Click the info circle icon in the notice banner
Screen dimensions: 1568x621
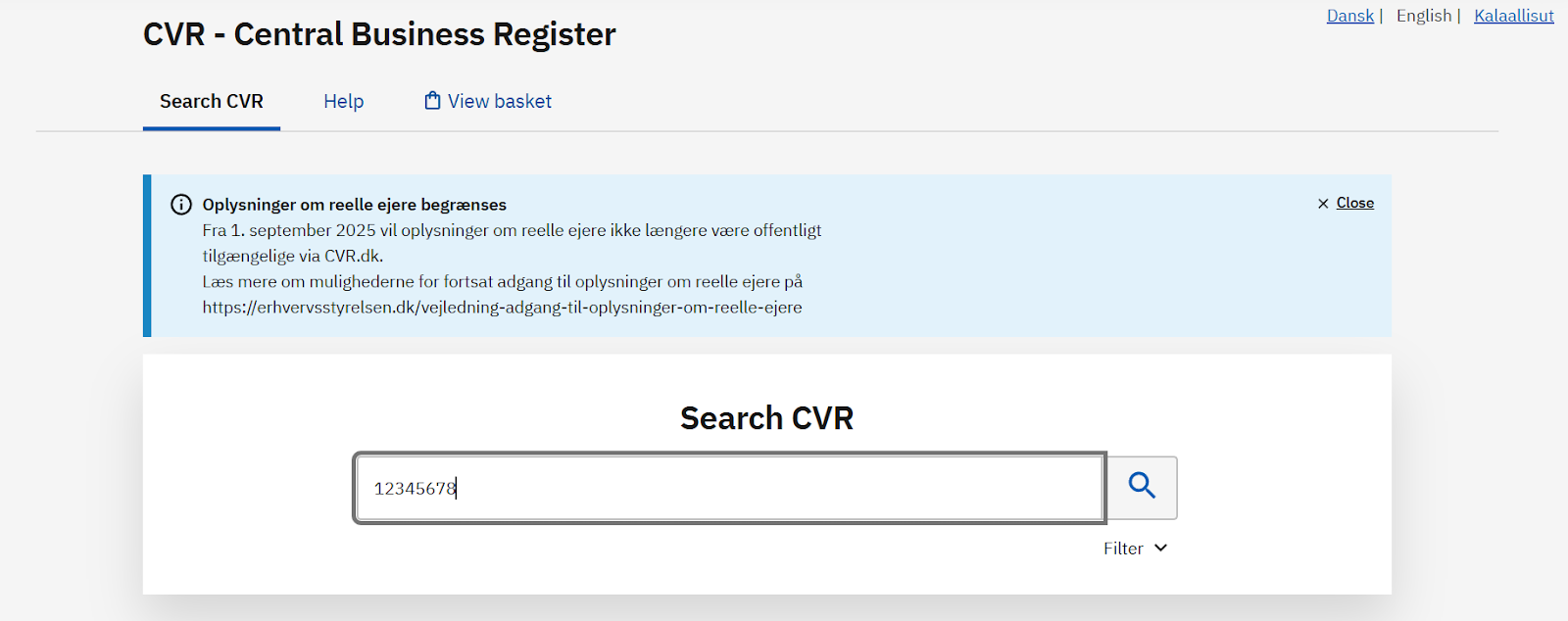180,205
